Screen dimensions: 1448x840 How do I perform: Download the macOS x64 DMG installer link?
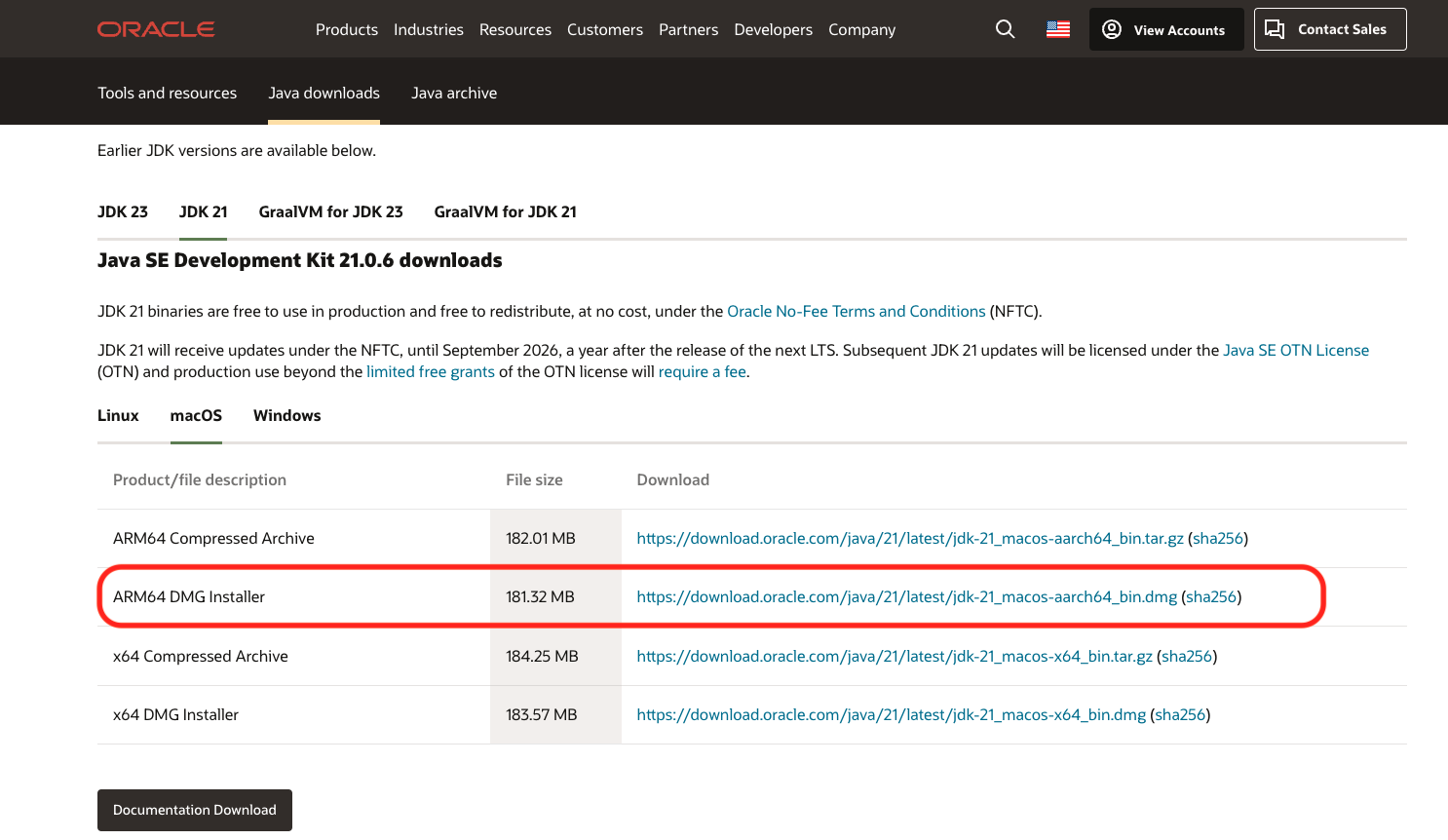tap(892, 714)
